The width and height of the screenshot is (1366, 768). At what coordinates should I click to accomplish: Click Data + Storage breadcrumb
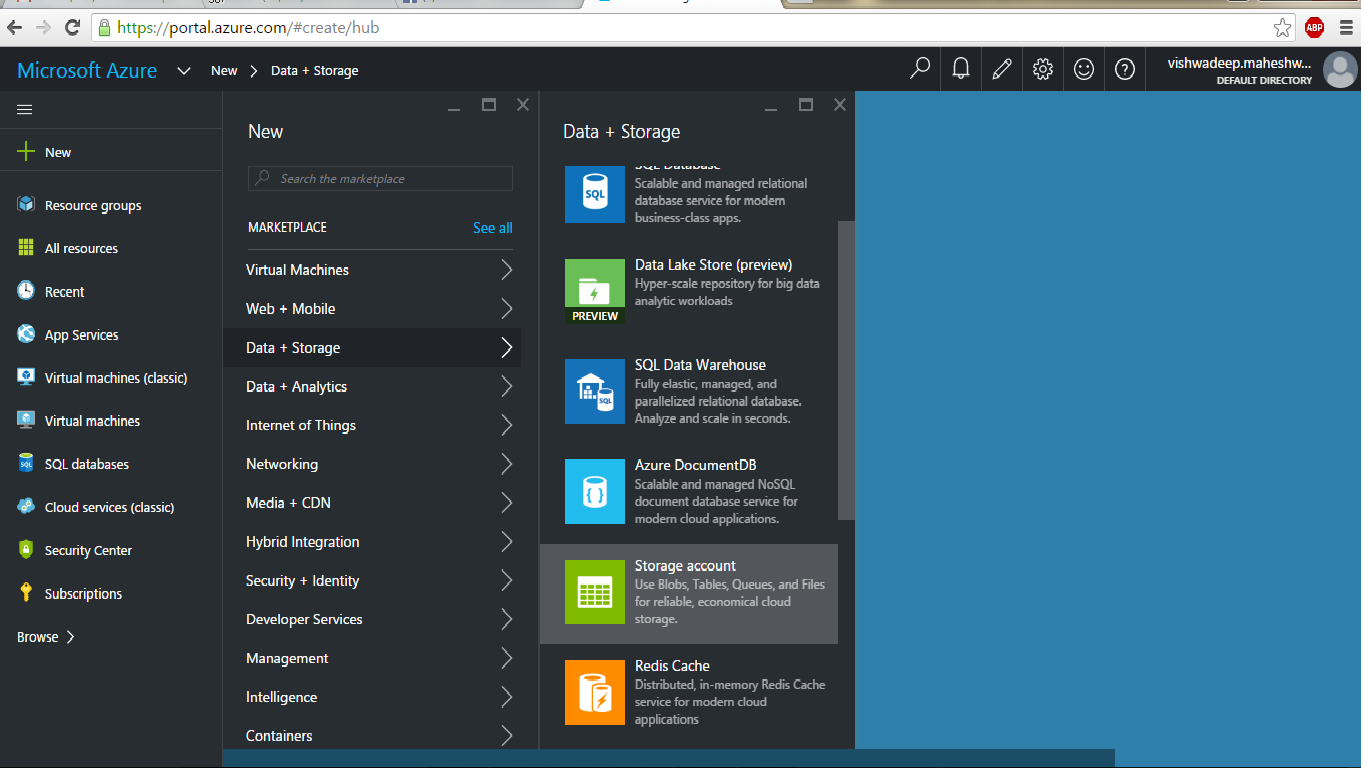click(x=314, y=70)
